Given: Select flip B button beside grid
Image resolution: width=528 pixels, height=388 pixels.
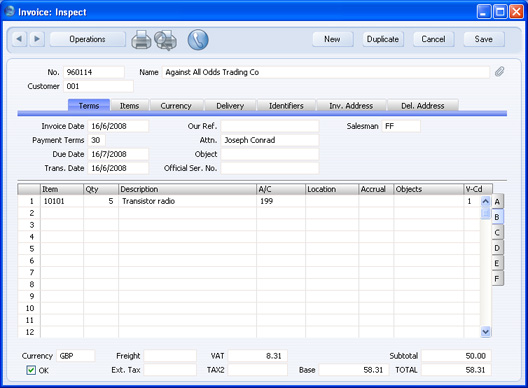Looking at the screenshot, I should click(497, 217).
